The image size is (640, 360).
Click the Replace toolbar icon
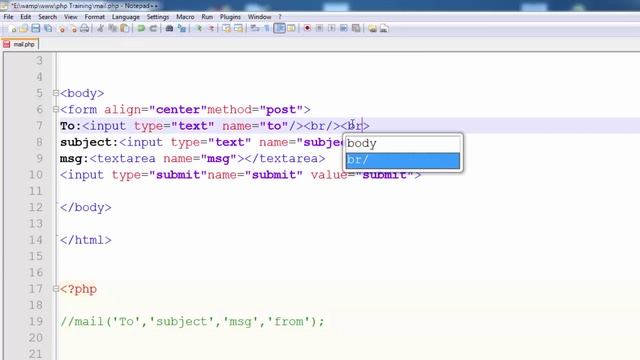point(182,28)
